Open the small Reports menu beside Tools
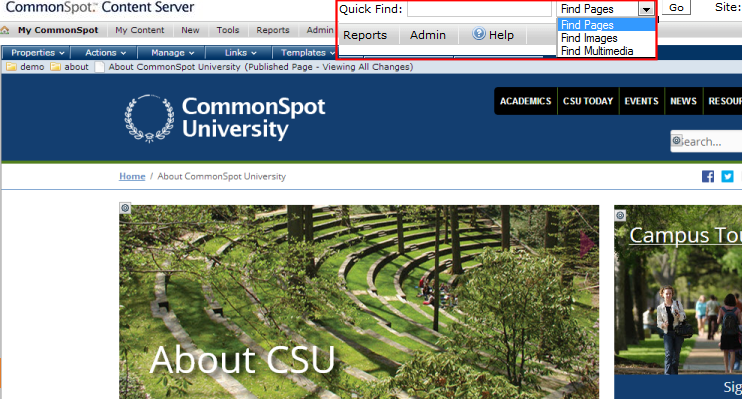Viewport: 742px width, 399px height. 273,30
